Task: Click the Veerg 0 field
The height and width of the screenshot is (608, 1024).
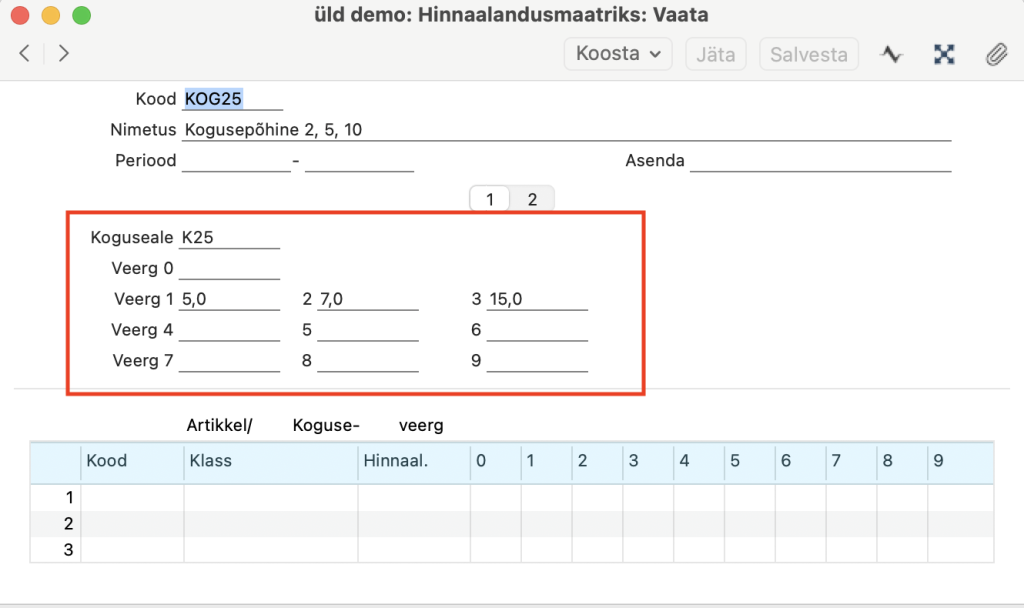Action: point(229,268)
